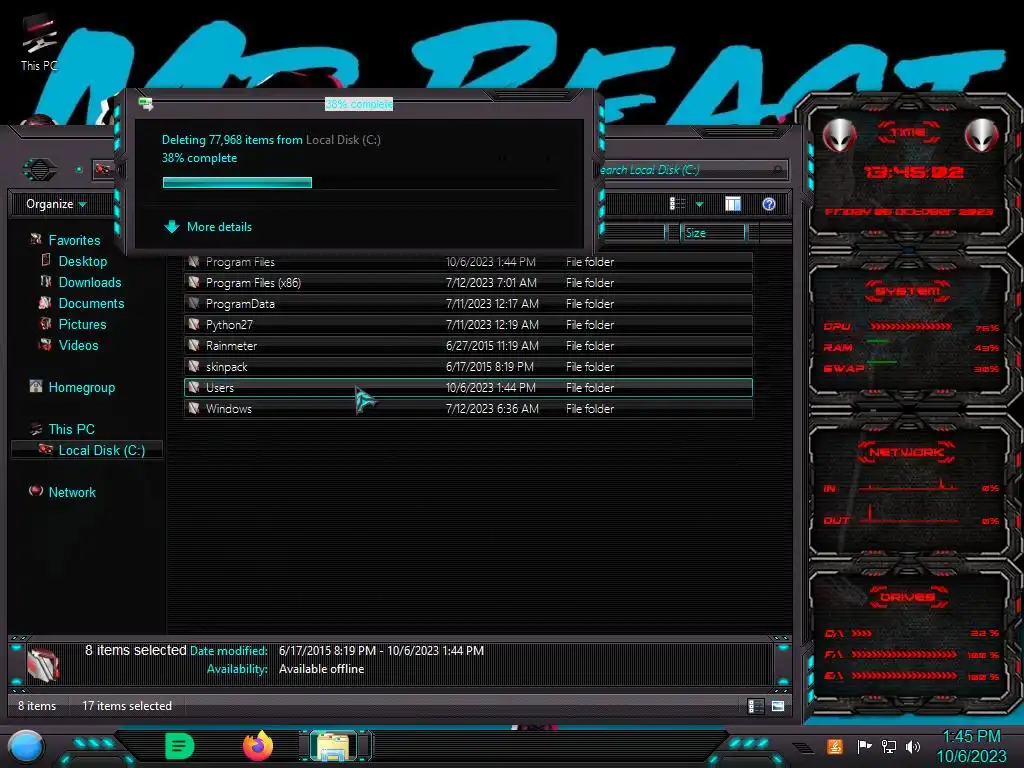The image size is (1024, 768).
Task: Open the Organize dropdown menu
Action: pyautogui.click(x=56, y=204)
